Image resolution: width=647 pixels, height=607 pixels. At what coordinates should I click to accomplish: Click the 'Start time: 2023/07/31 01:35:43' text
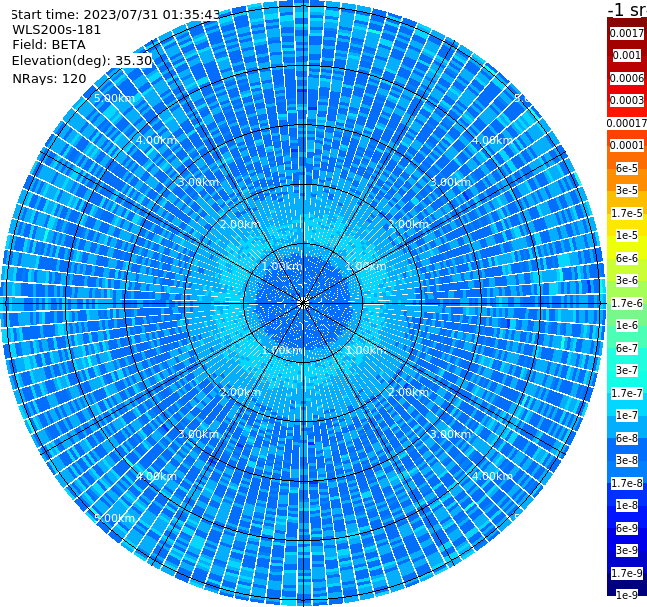point(115,15)
